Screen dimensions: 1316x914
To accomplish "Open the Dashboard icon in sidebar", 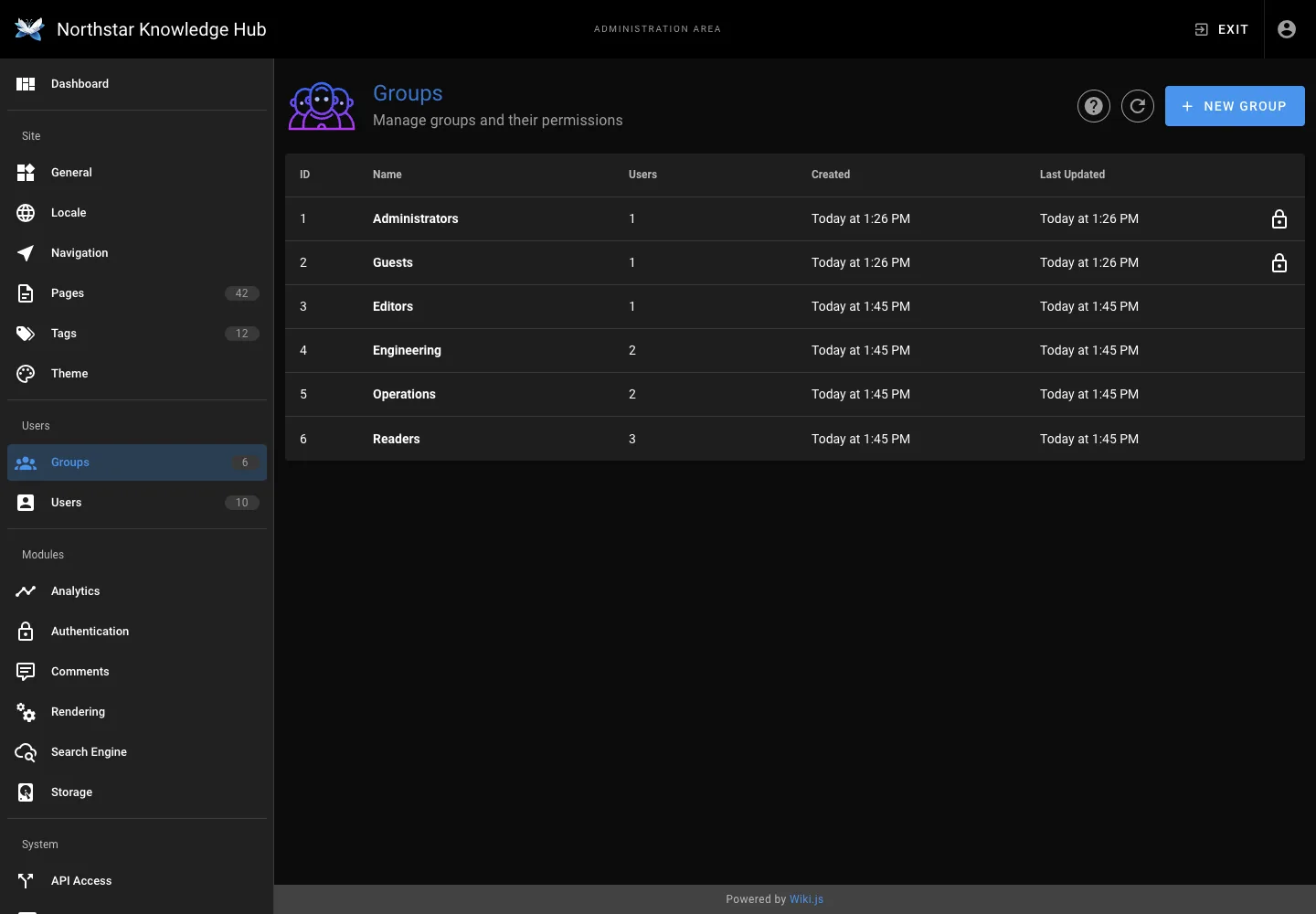I will click(26, 84).
